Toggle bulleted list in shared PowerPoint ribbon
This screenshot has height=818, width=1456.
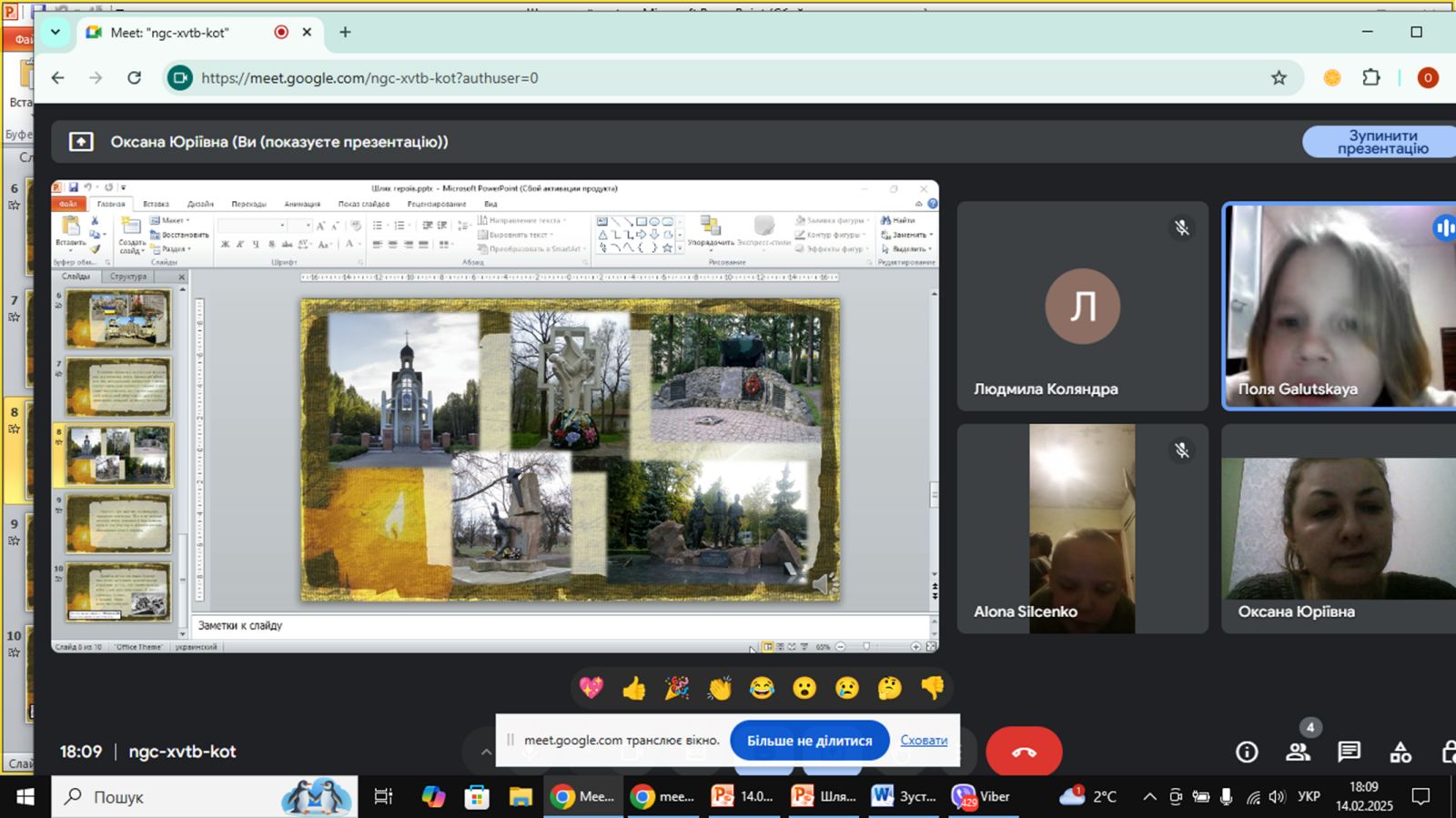379,226
